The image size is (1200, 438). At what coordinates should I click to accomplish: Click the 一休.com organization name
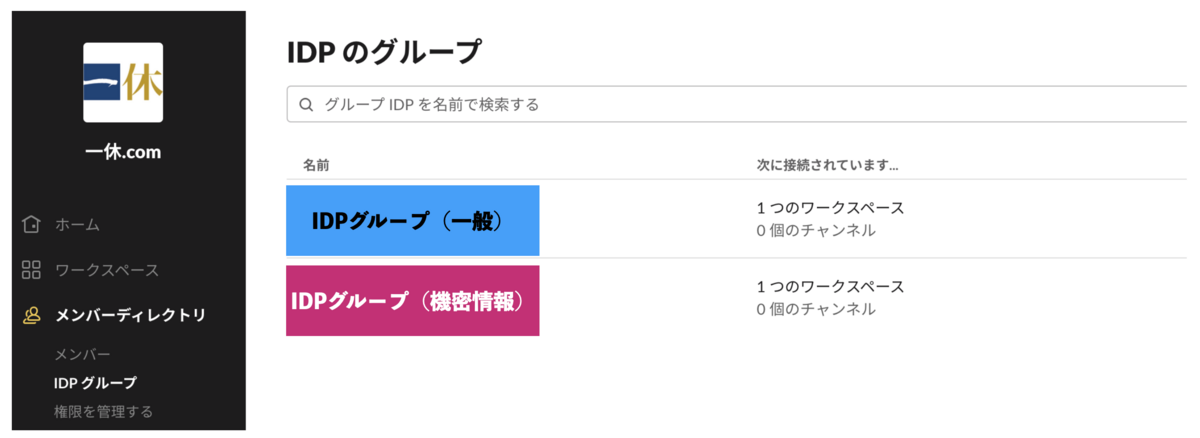[123, 152]
